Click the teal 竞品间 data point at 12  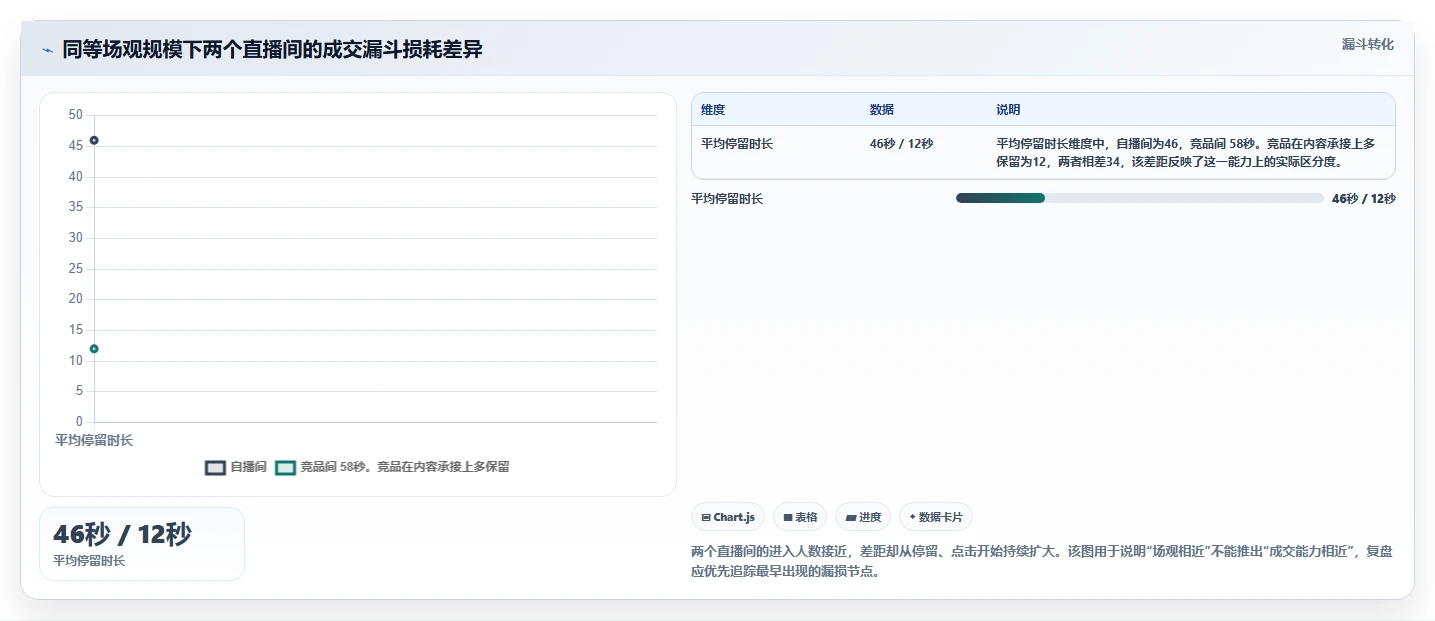[x=94, y=349]
